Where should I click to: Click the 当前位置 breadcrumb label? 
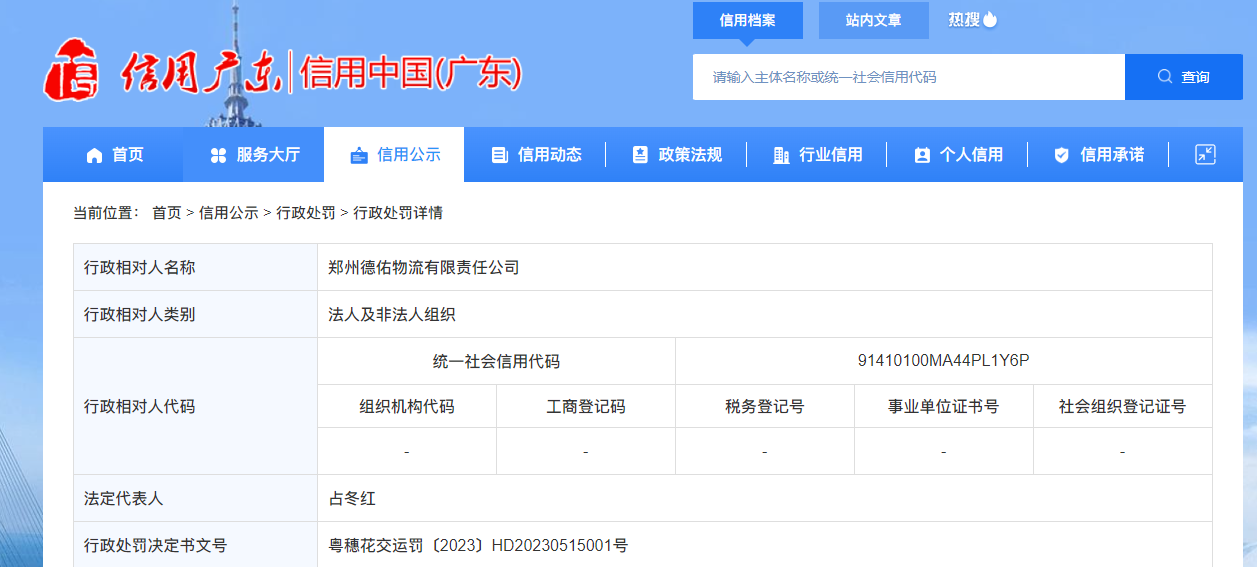107,213
